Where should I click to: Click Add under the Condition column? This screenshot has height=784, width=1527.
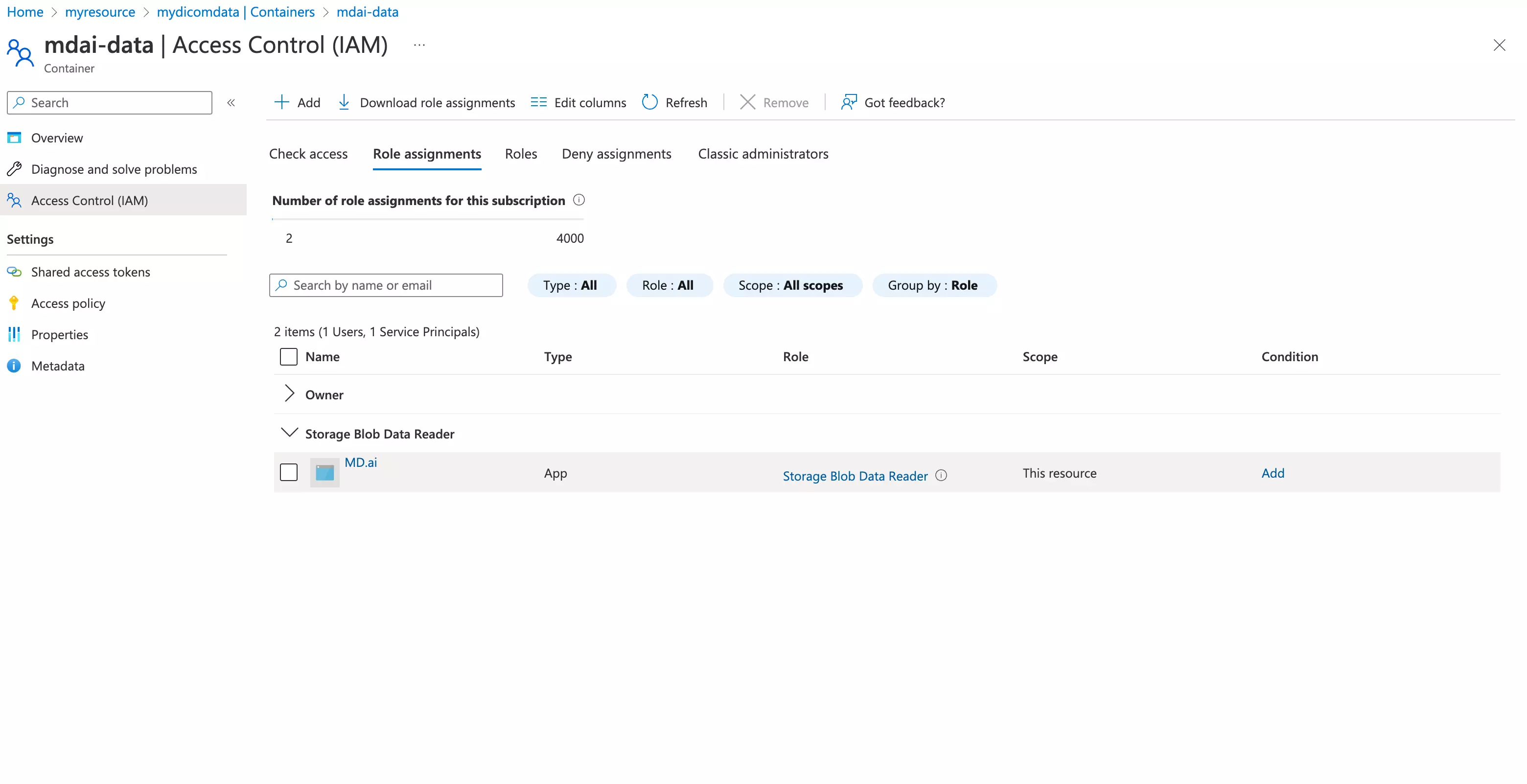point(1272,472)
